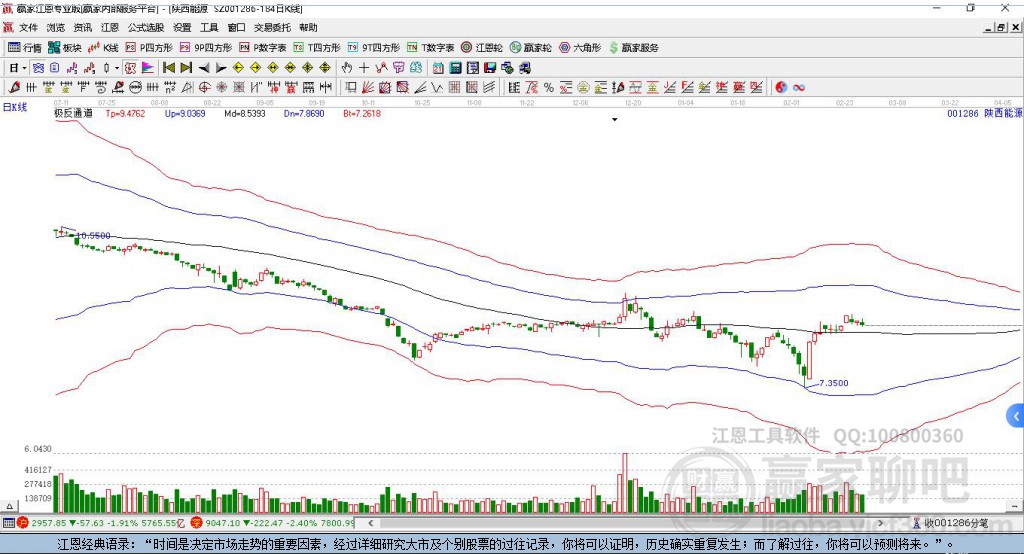Step back with black left arrow
Screen dimensions: 1024x554
[x=204, y=68]
